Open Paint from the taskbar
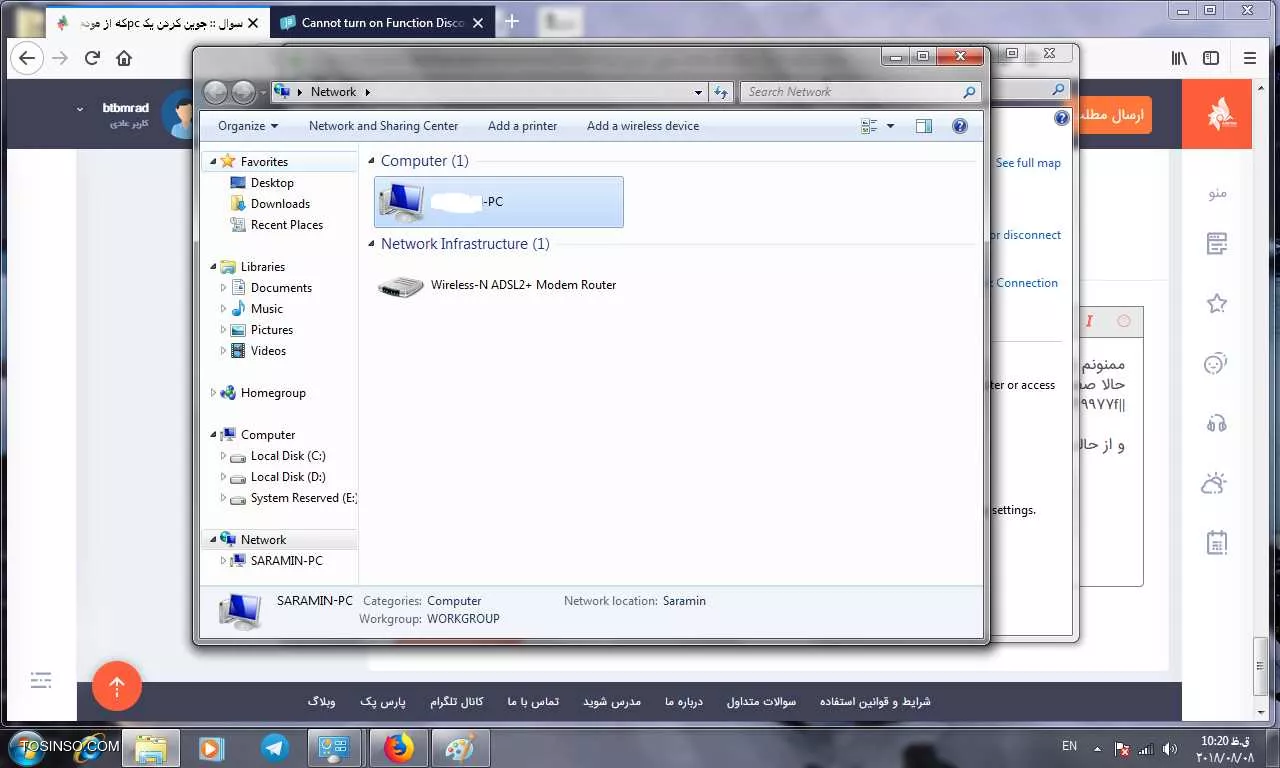The height and width of the screenshot is (768, 1280). [460, 748]
